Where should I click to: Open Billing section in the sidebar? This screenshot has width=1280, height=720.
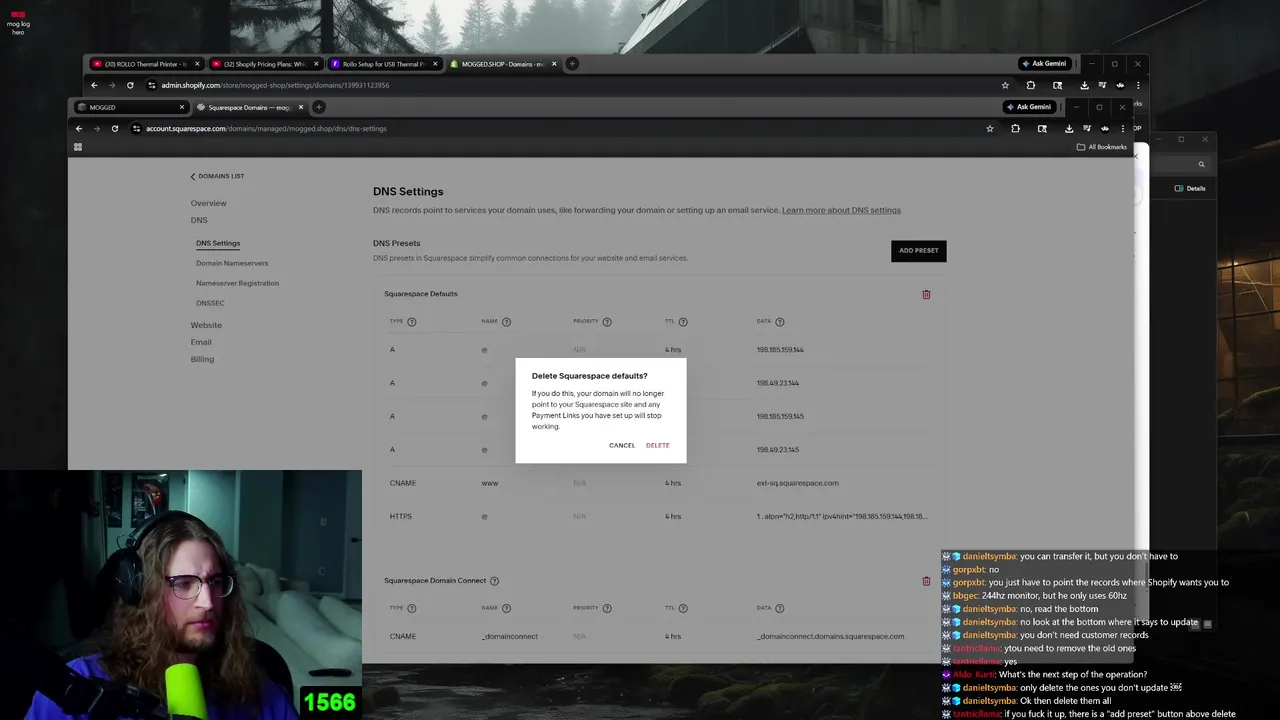click(202, 359)
